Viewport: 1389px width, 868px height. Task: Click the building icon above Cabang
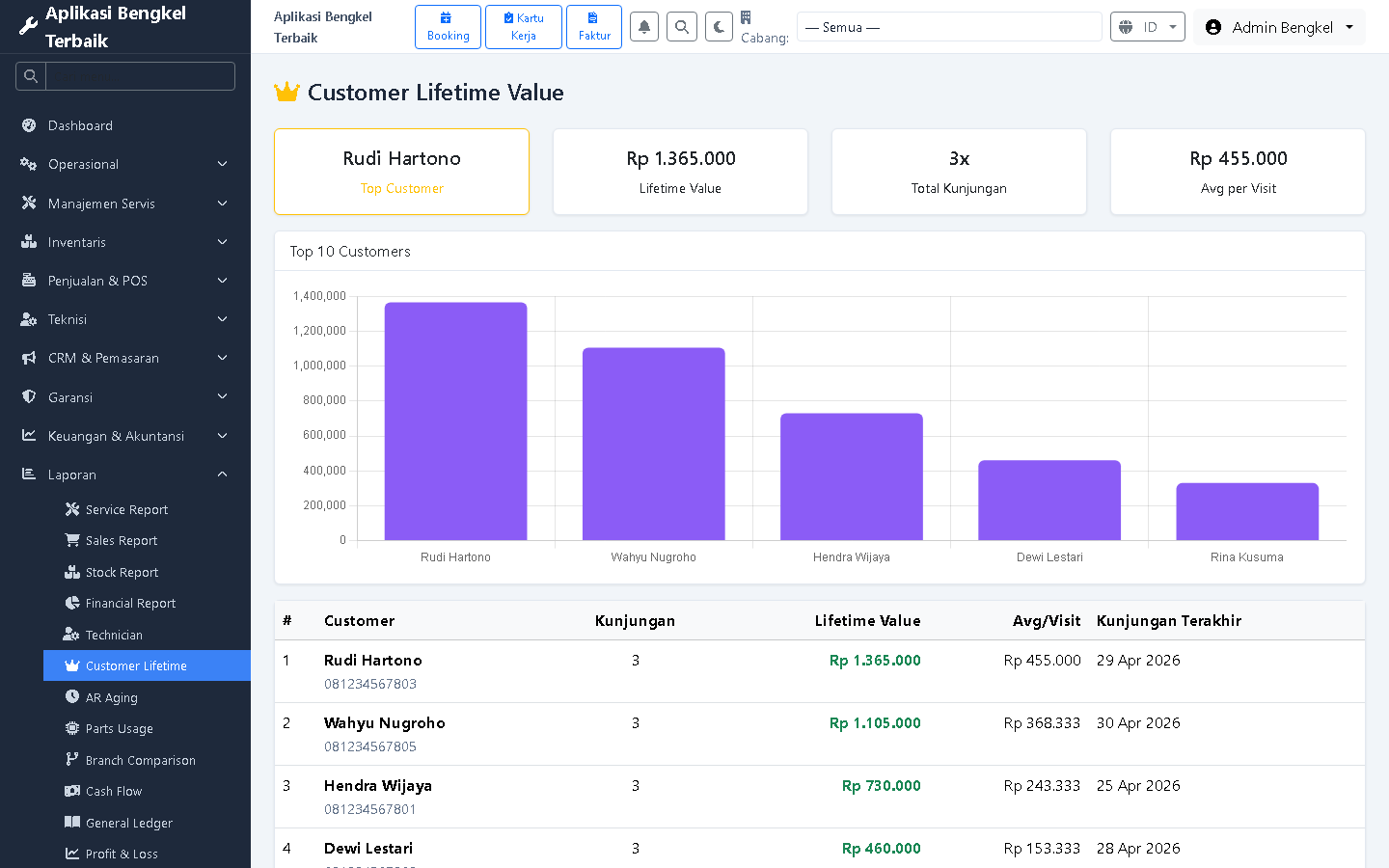[746, 17]
